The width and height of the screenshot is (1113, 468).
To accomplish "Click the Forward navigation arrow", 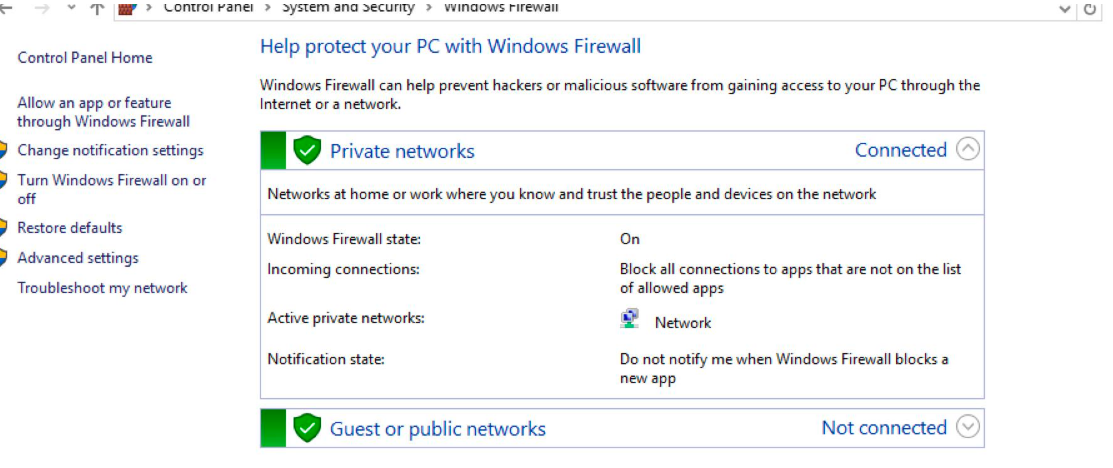I will (x=42, y=8).
